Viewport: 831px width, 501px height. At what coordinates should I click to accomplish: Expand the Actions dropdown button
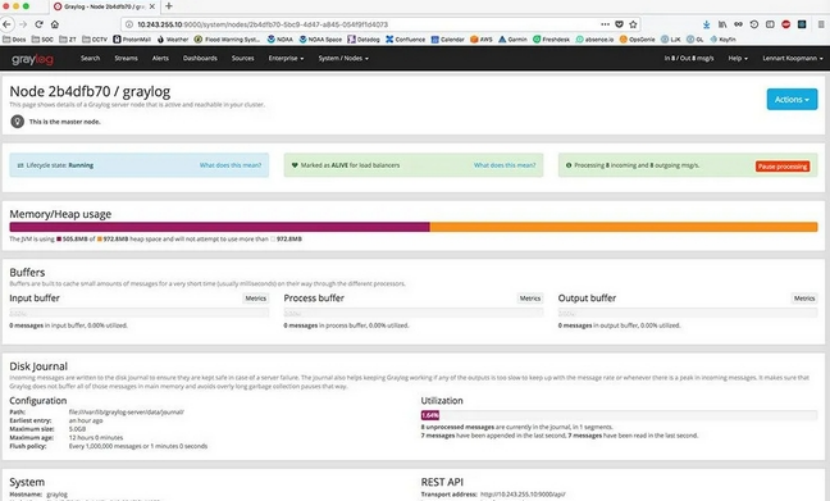(x=791, y=99)
